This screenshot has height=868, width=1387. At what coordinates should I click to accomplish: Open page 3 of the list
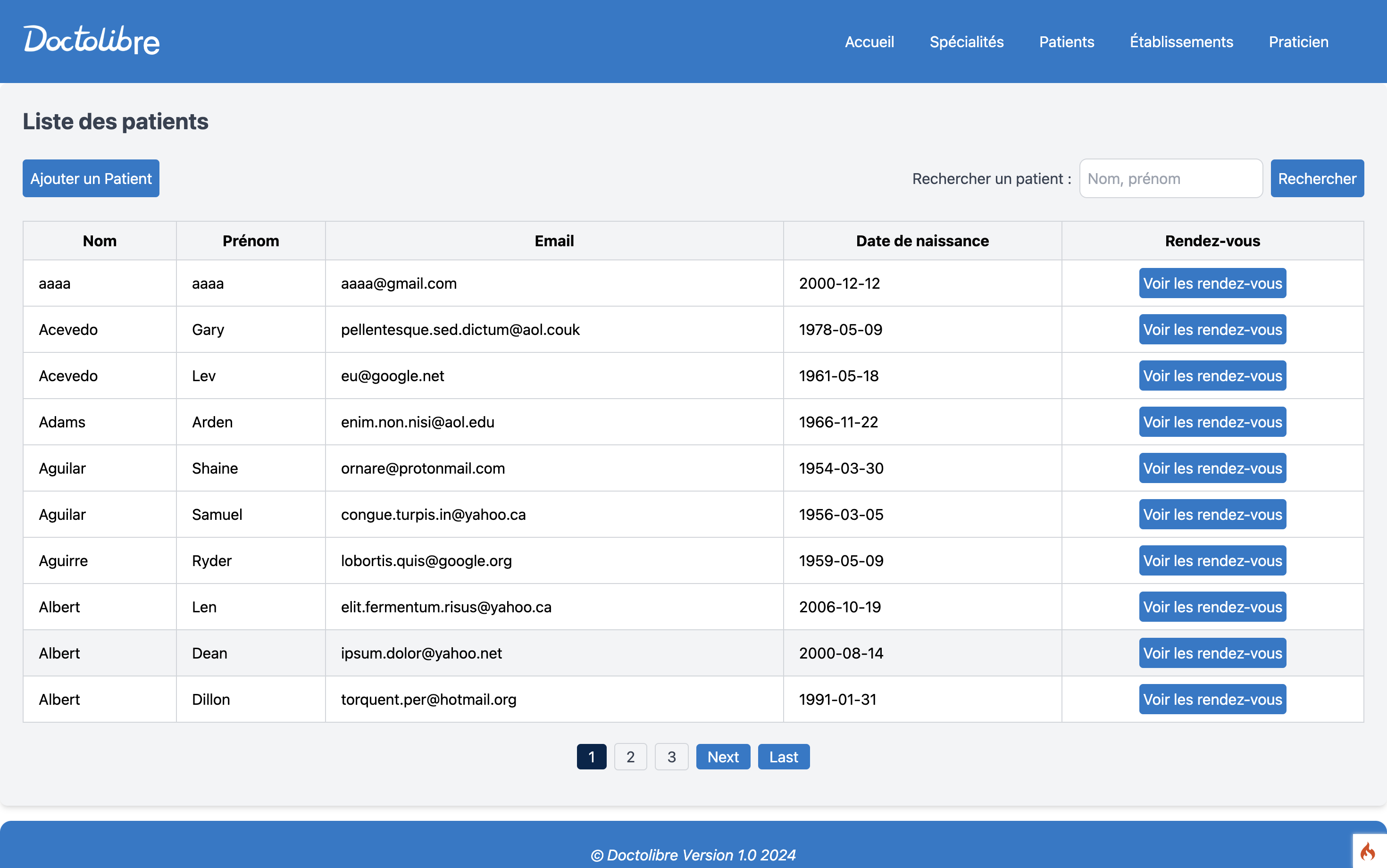pos(671,757)
